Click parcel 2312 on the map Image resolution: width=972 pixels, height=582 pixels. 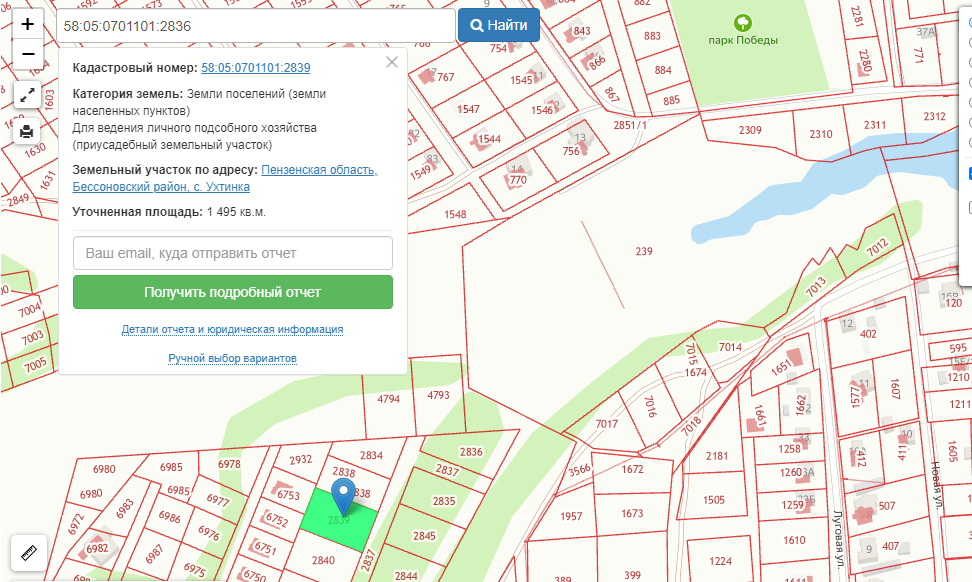(934, 117)
